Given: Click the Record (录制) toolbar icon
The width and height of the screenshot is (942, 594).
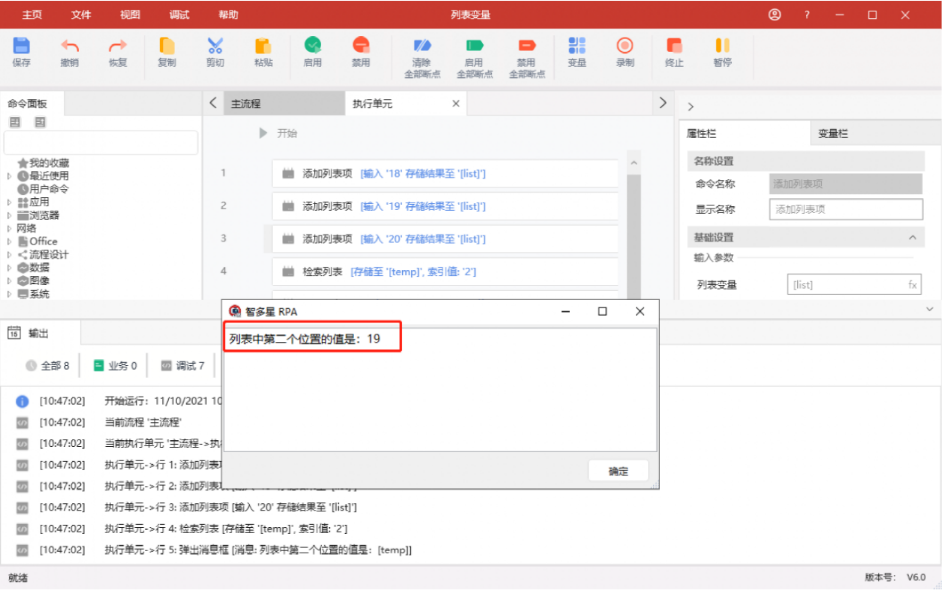Looking at the screenshot, I should tap(625, 47).
